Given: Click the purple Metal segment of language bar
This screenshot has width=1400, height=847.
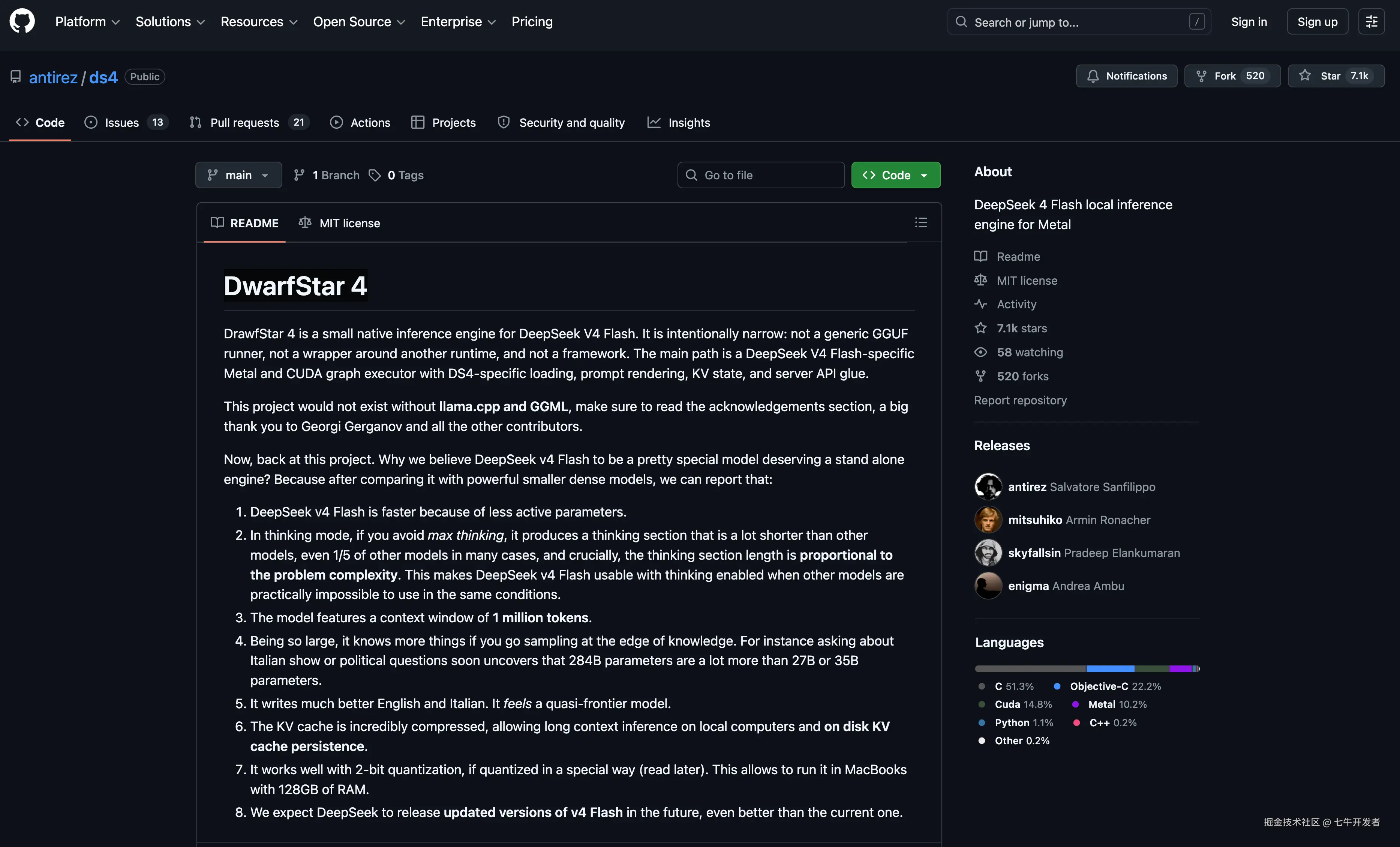Looking at the screenshot, I should coord(1181,668).
